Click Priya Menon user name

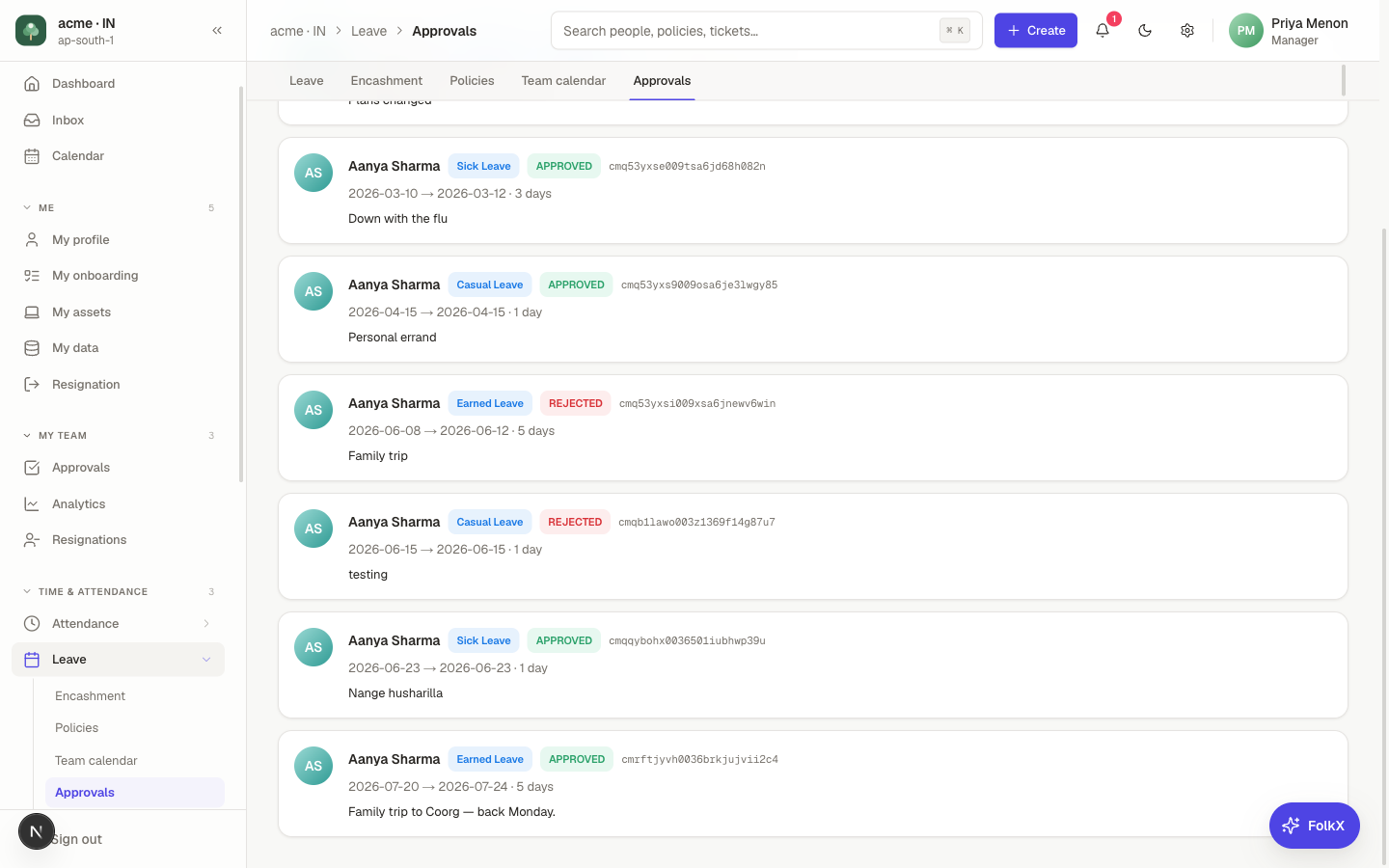point(1310,23)
